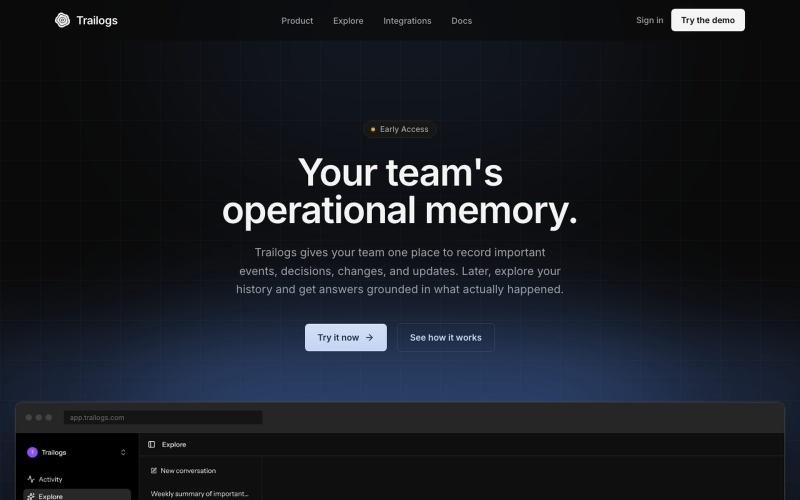Image resolution: width=800 pixels, height=500 pixels.
Task: Open the Product menu
Action: (297, 21)
